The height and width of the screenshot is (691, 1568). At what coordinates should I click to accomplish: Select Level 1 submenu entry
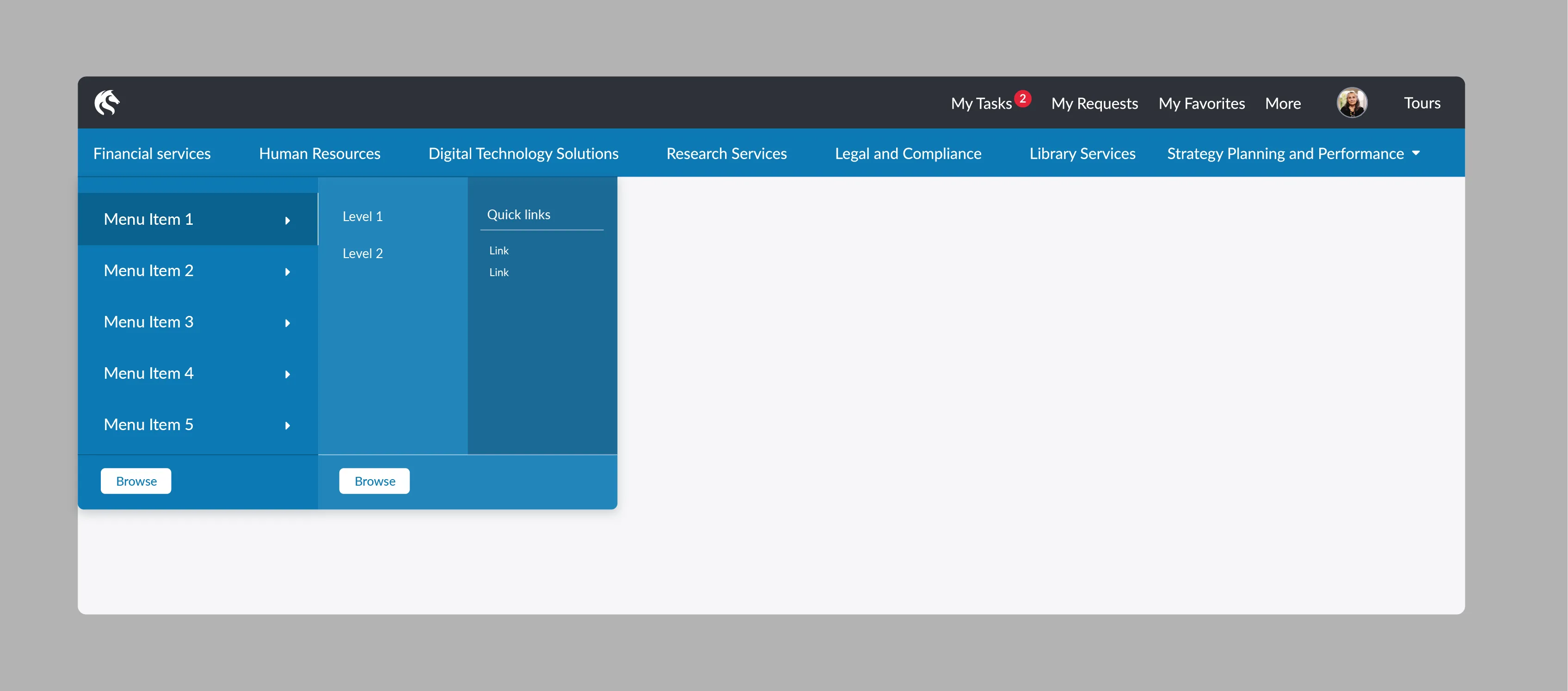click(363, 216)
